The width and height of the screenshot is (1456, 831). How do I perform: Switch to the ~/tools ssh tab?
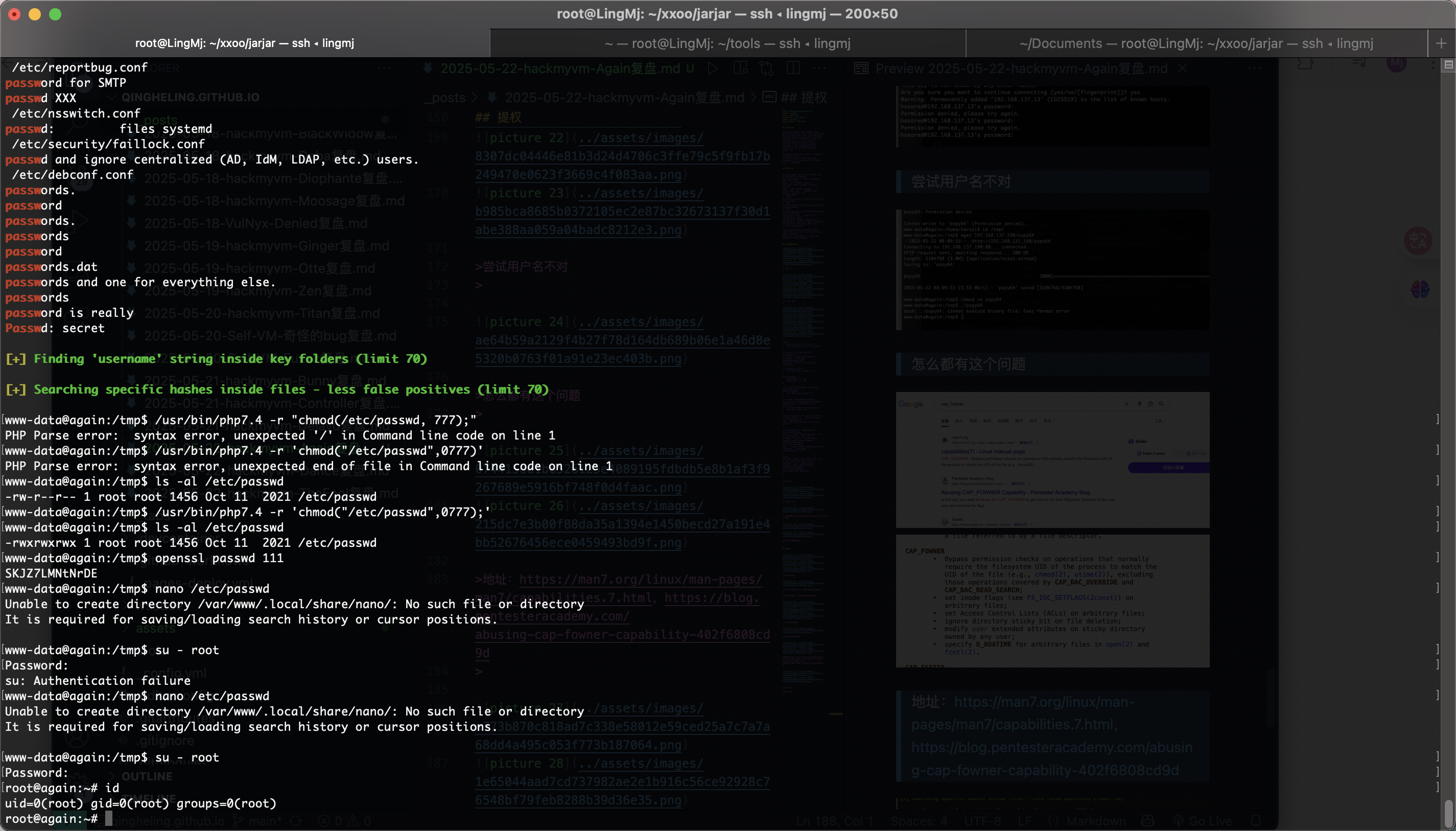727,43
